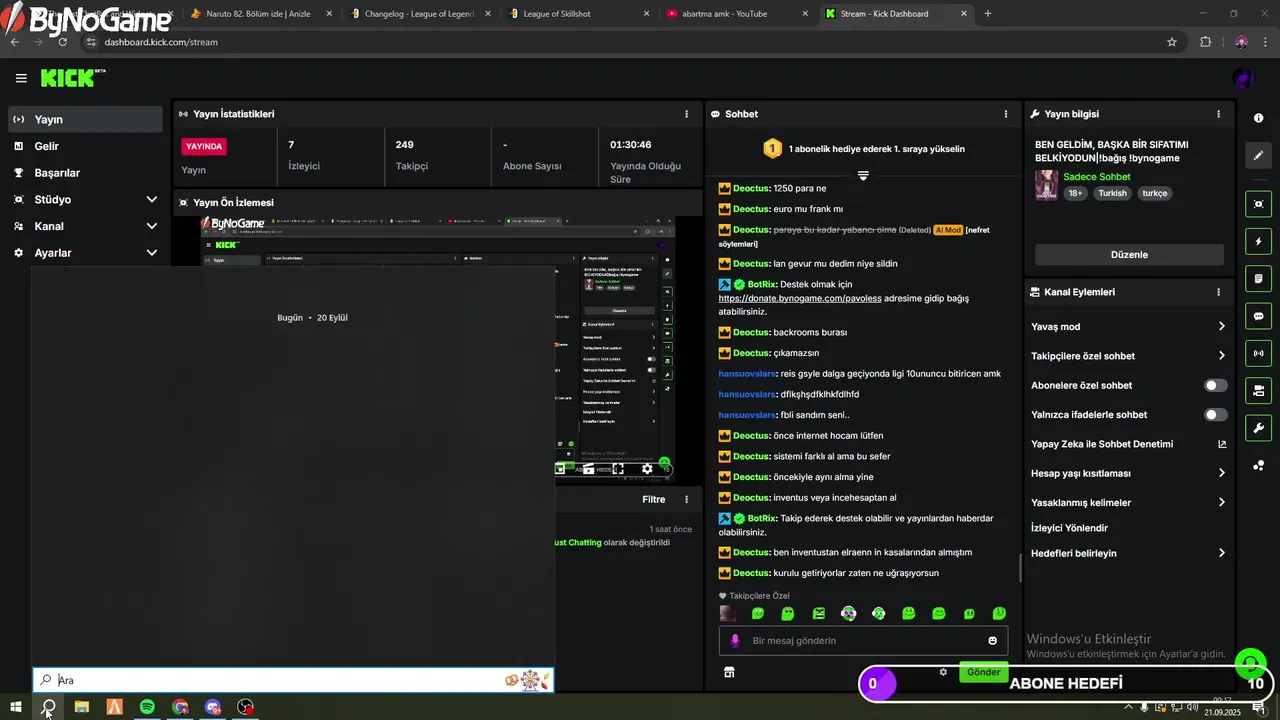Click the Just Chatting link in activity feed
Screen dimensions: 1280x720
577,542
